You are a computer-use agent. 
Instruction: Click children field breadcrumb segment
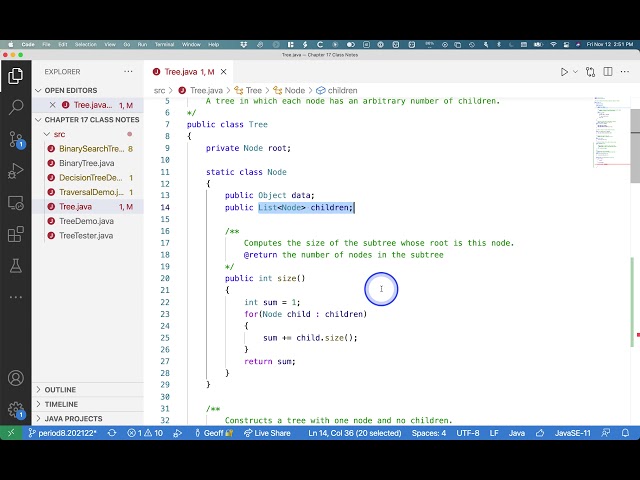[x=337, y=90]
